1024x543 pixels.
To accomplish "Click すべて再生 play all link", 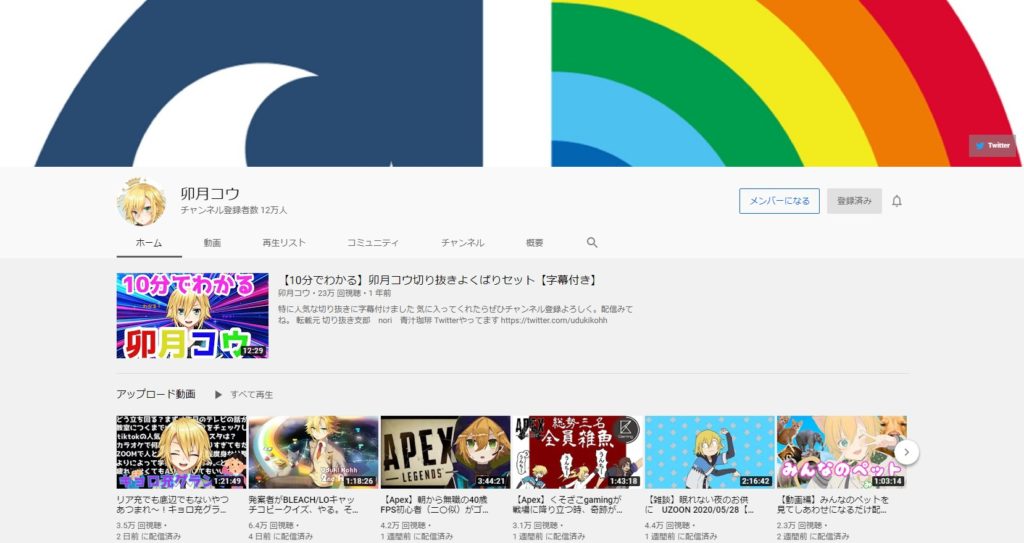I will (251, 395).
